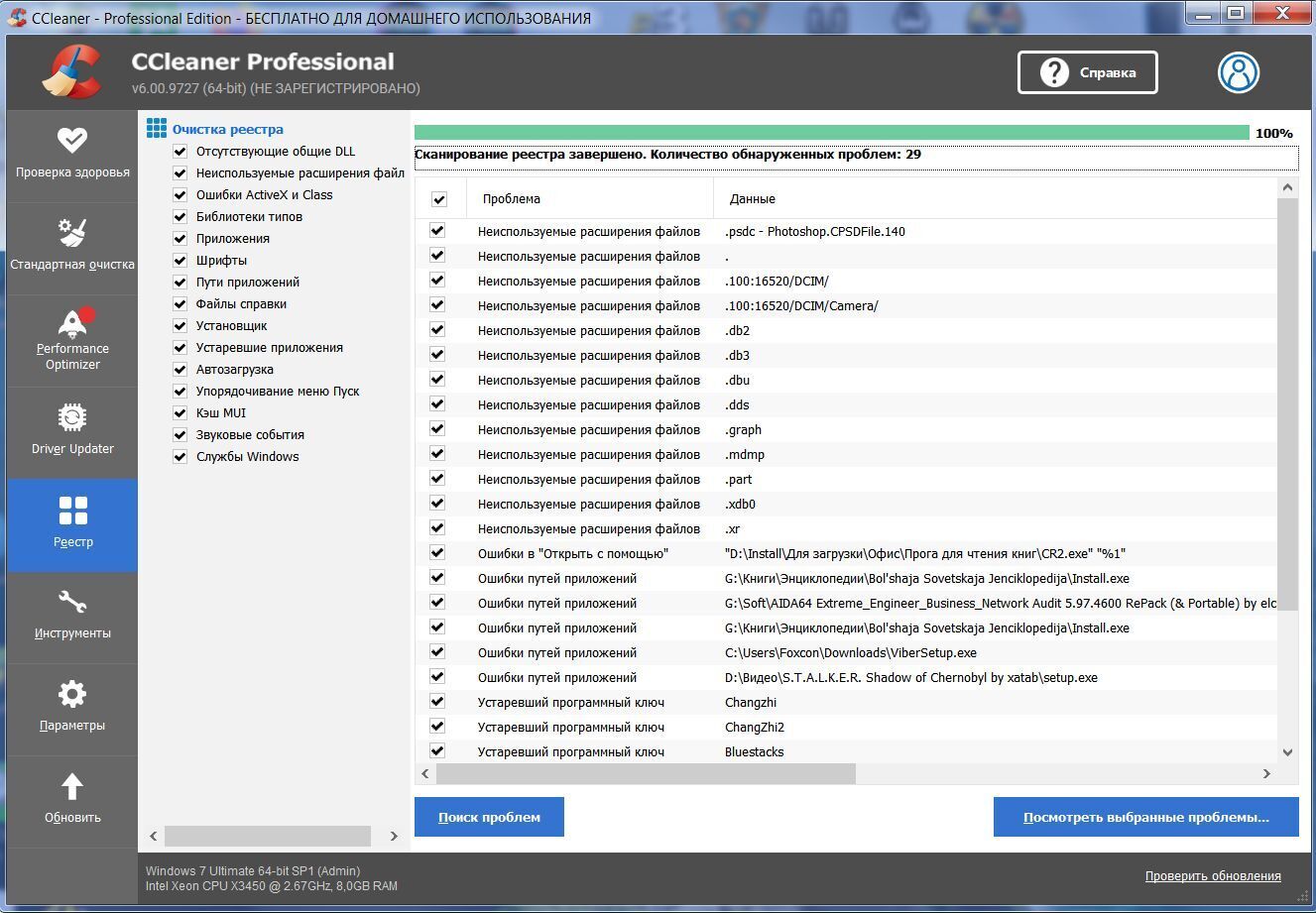Viewport: 1316px width, 913px height.
Task: Click the results list scroll-down arrow
Action: [1288, 752]
